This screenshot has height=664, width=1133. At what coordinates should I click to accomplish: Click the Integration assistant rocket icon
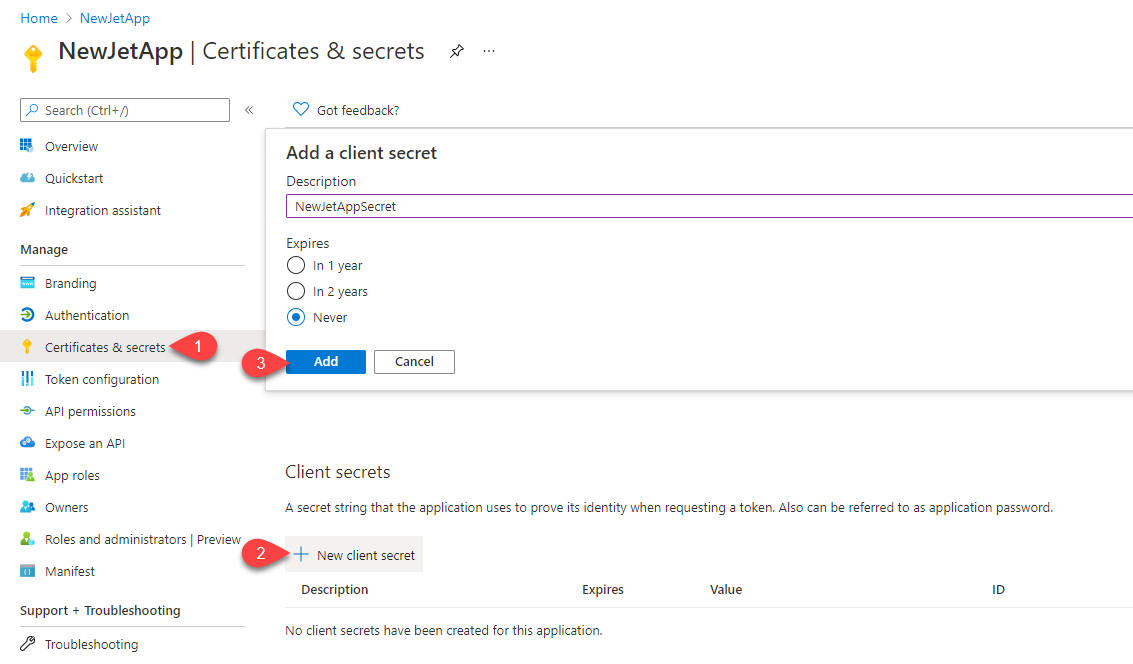(27, 210)
